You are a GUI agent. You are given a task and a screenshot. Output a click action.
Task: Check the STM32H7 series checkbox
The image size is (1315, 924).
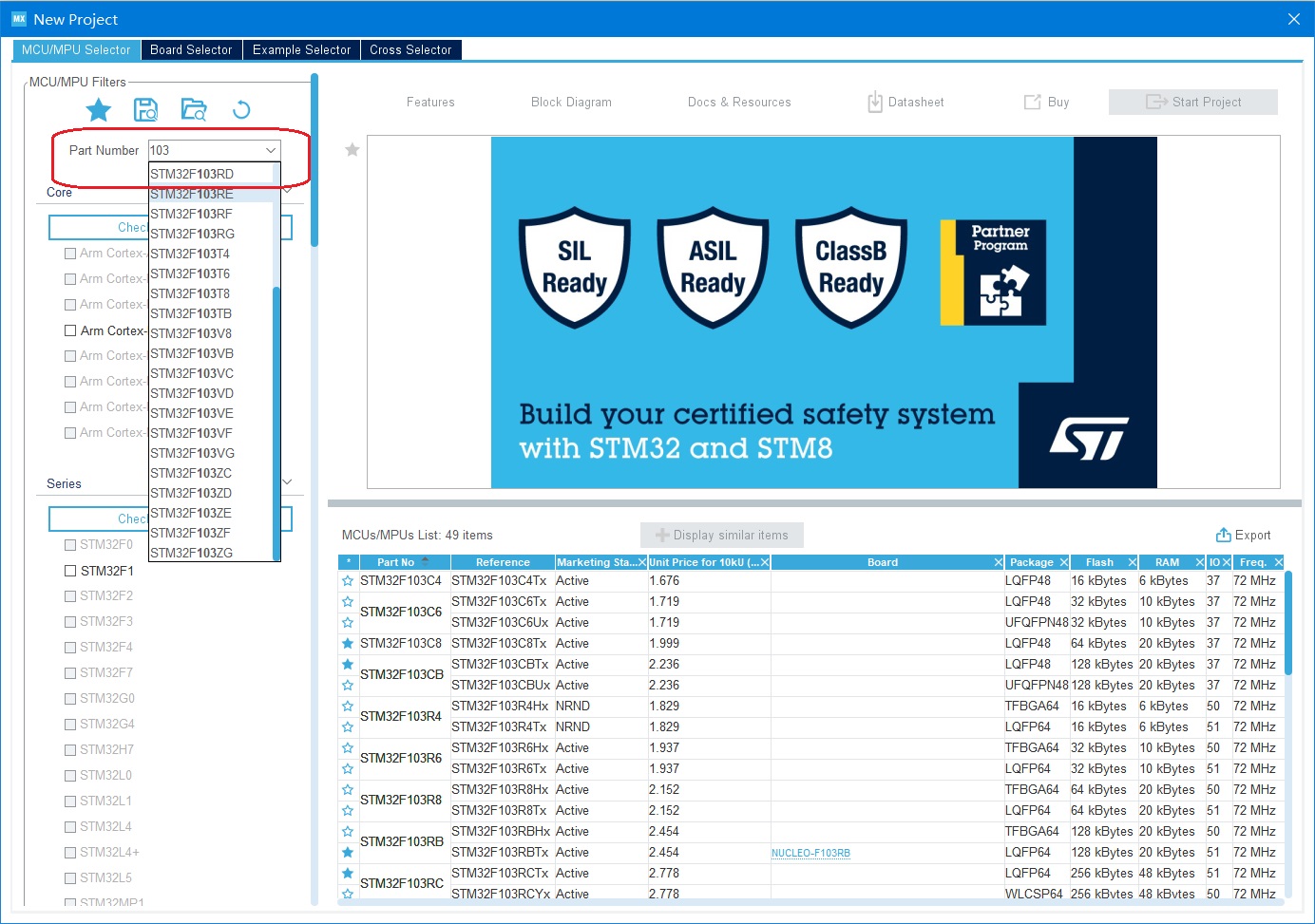coord(70,750)
